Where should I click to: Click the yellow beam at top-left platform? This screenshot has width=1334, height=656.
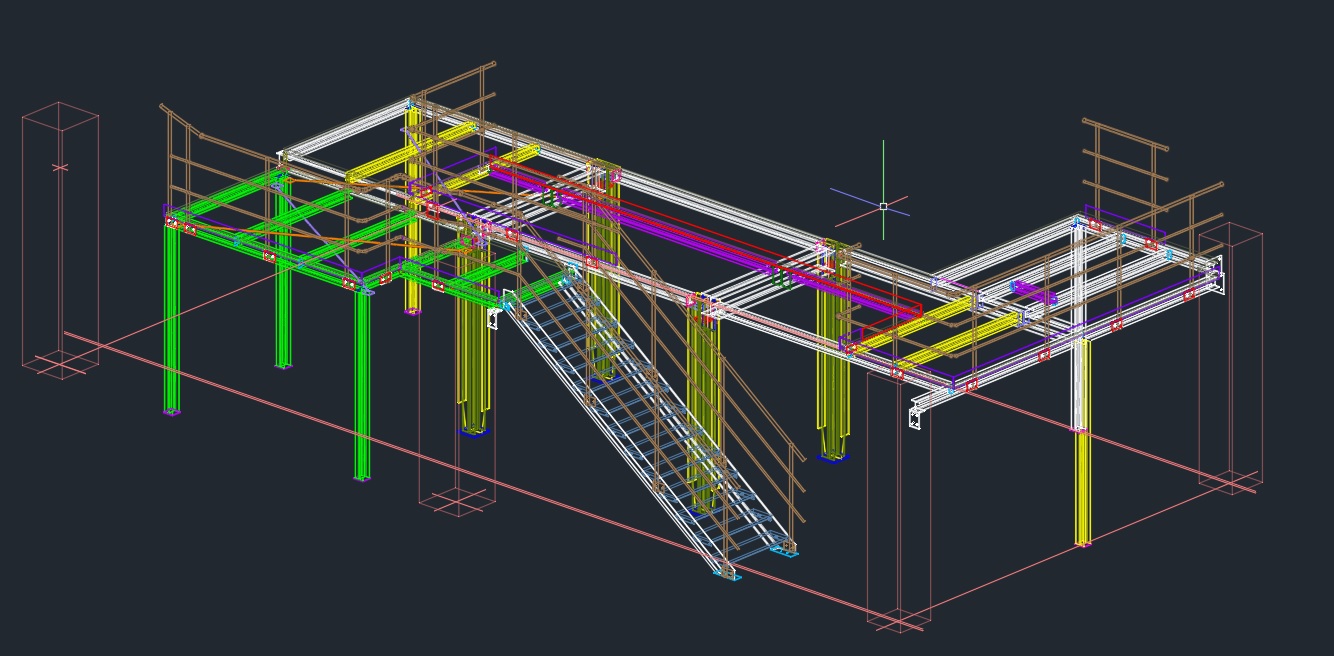pyautogui.click(x=410, y=155)
